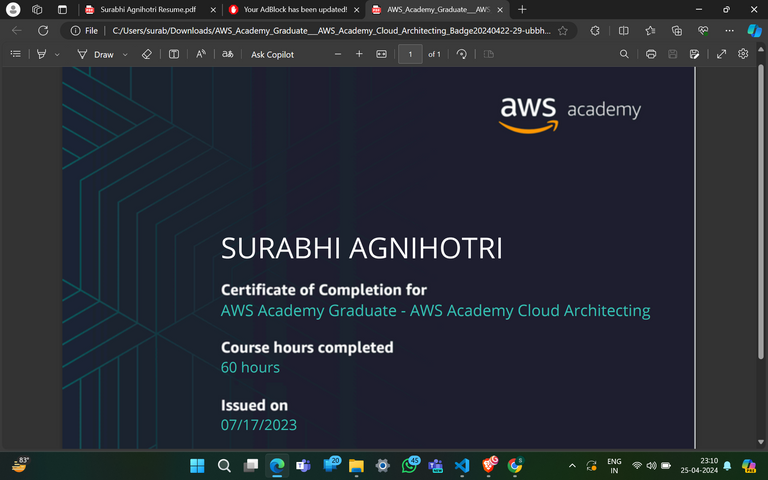Open Find in PDF search
Viewport: 768px width, 480px height.
624,54
